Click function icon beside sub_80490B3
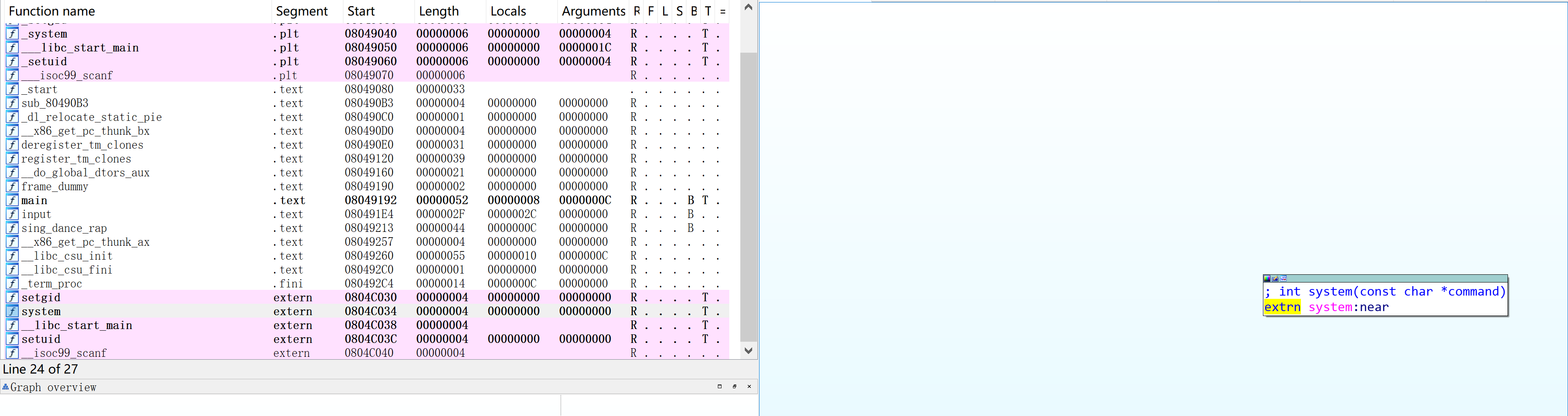Viewport: 1568px width, 416px height. pyautogui.click(x=12, y=103)
